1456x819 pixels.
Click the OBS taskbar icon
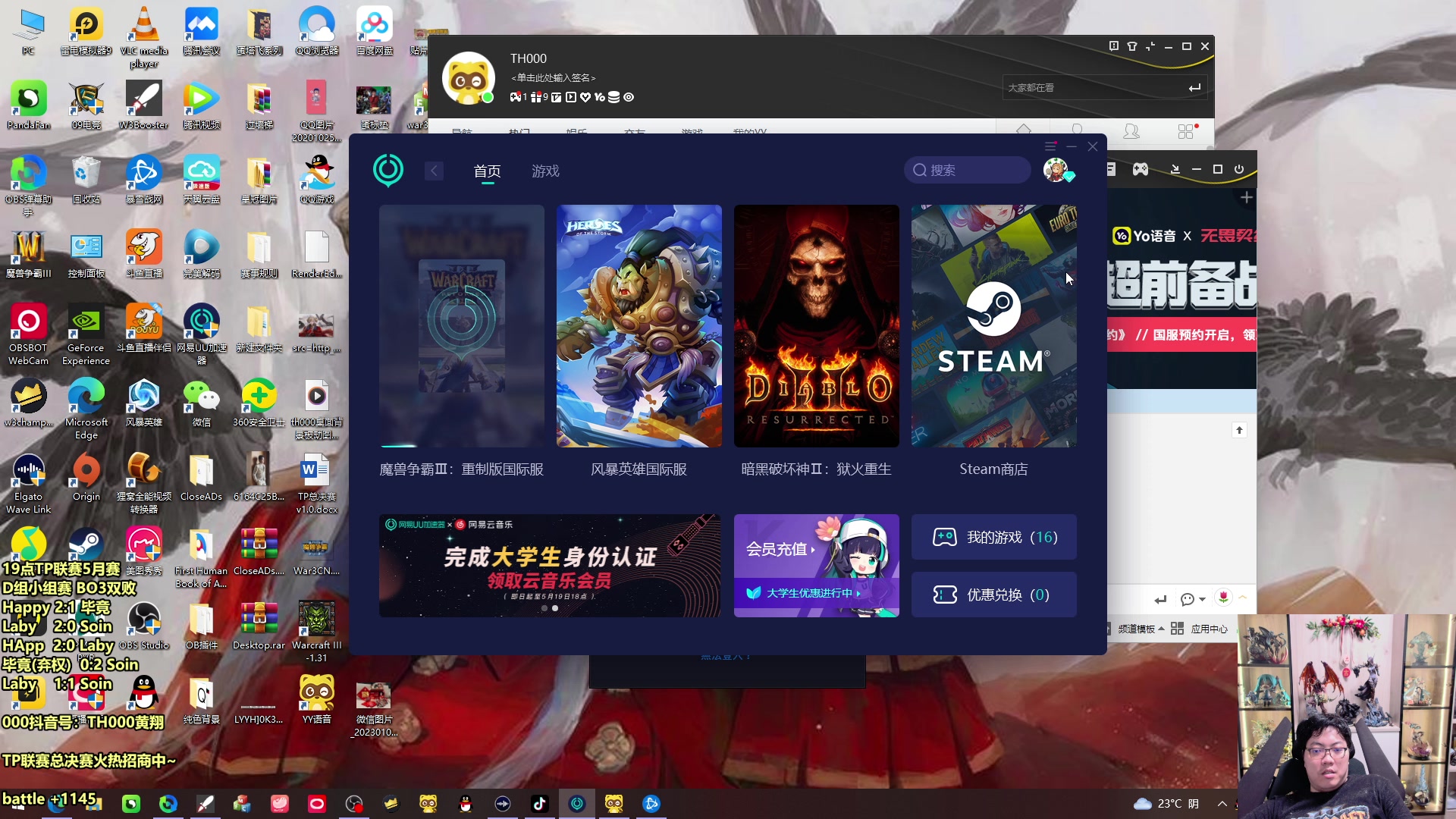(353, 804)
